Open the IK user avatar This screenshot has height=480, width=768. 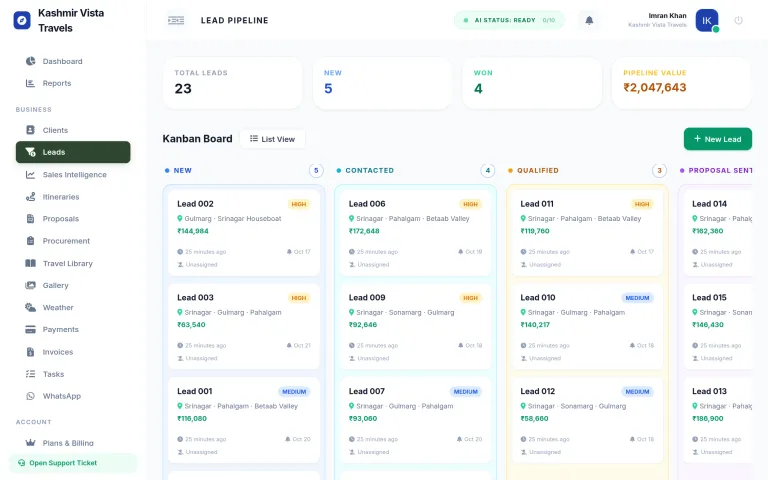(x=707, y=21)
